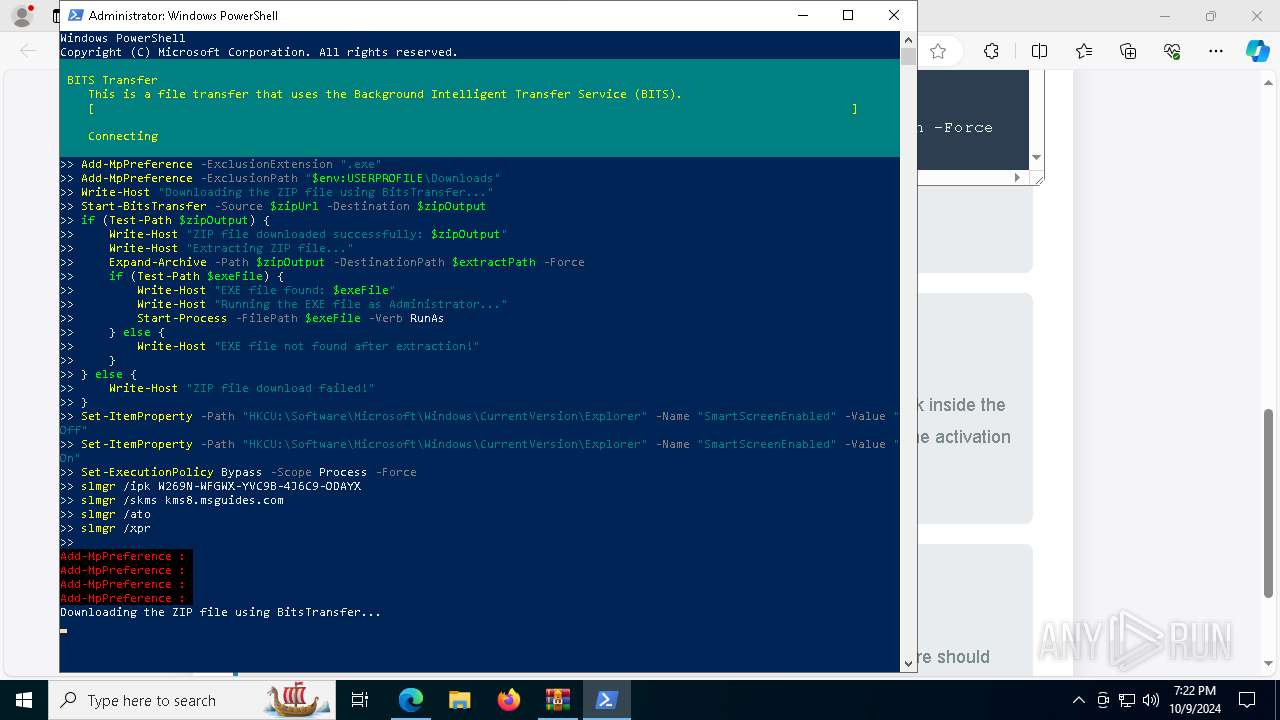Click the PowerShell title bar icon
The width and height of the screenshot is (1280, 720).
(x=75, y=15)
